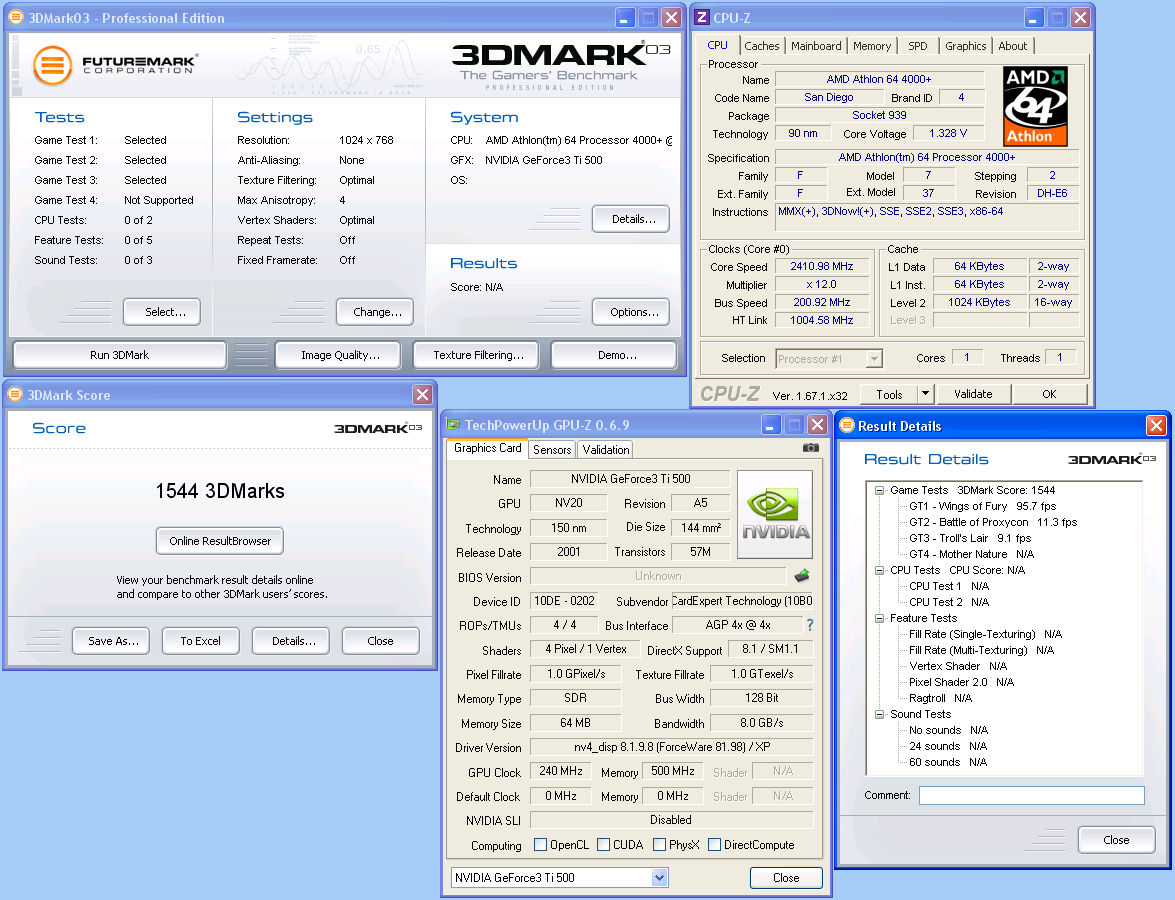Click the Tools button in CPU-Z
This screenshot has height=900, width=1175.
[888, 393]
